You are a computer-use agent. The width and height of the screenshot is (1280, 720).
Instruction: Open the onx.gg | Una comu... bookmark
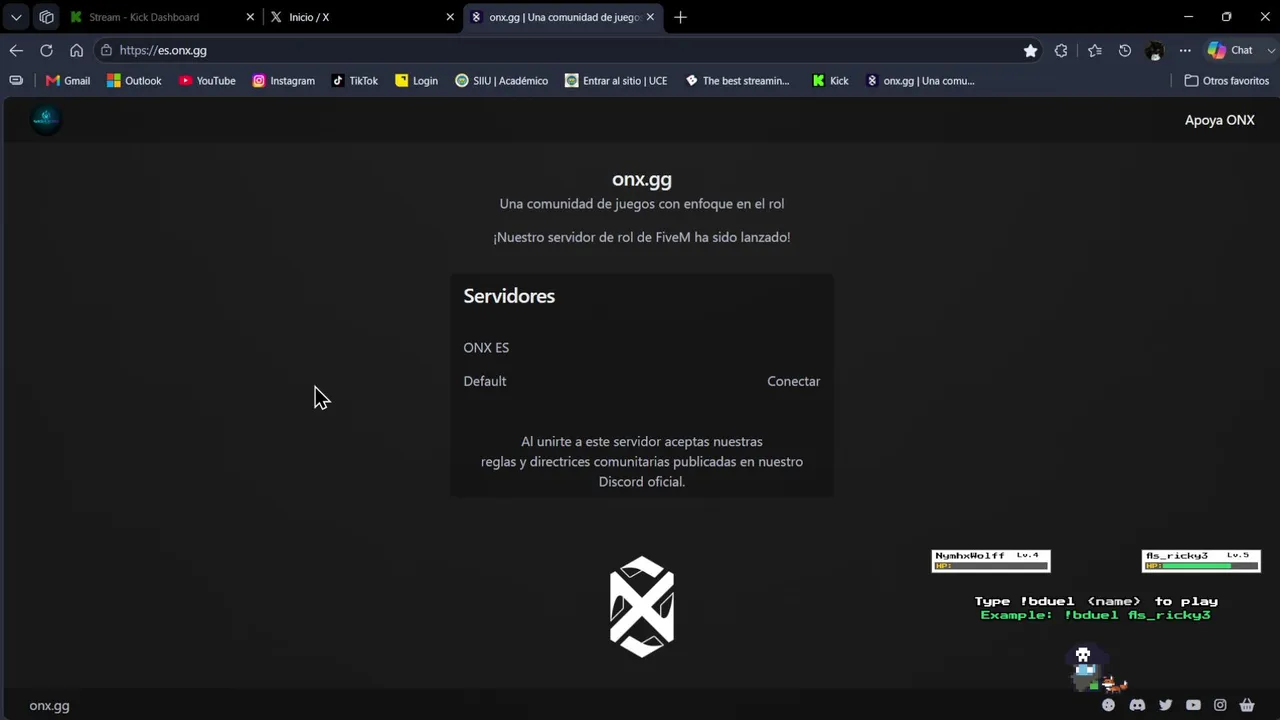pyautogui.click(x=920, y=81)
